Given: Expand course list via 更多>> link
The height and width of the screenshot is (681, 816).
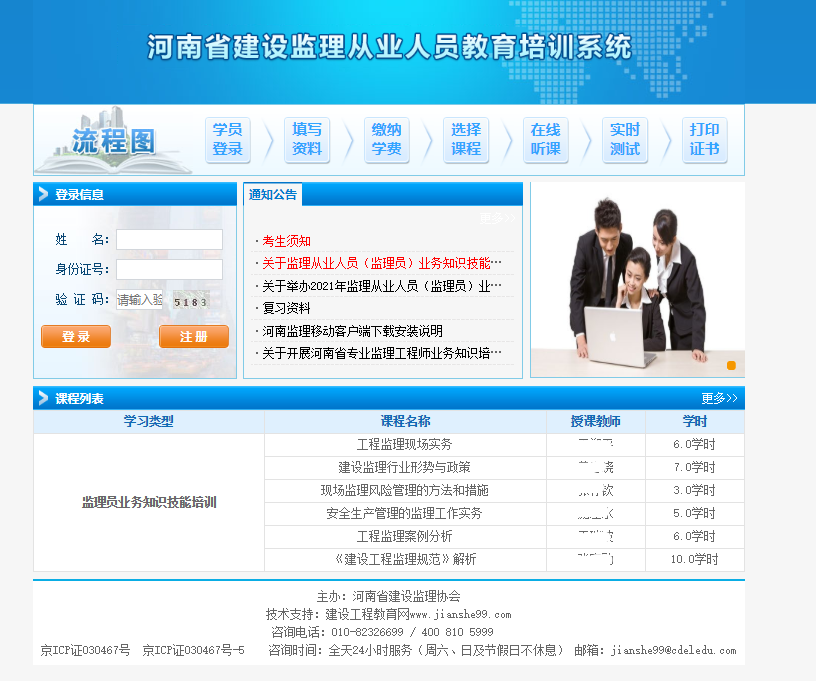Looking at the screenshot, I should click(x=719, y=398).
